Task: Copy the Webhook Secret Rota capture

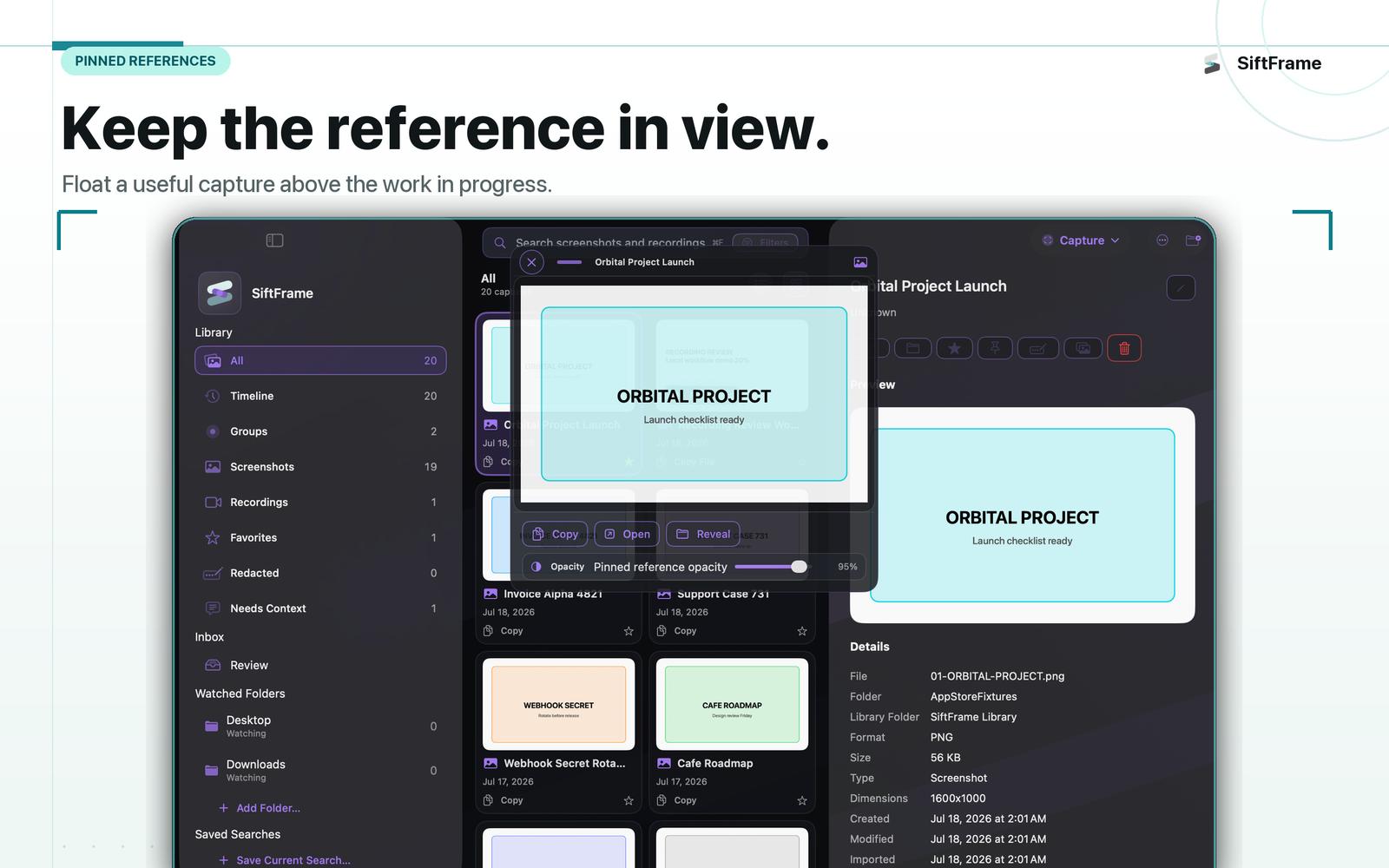Action: (x=504, y=800)
